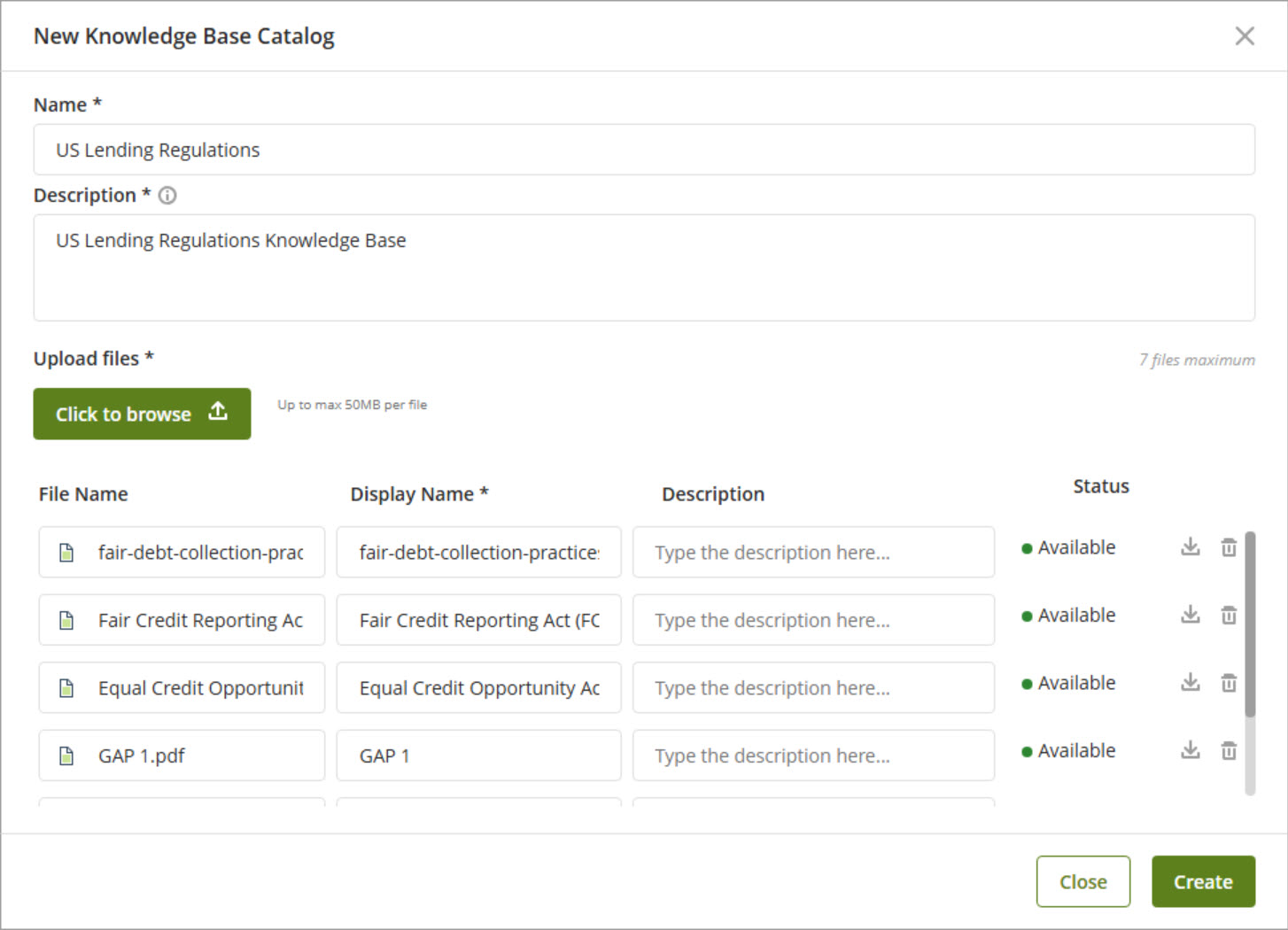Close the New Knowledge Base Catalog dialog

pyautogui.click(x=1244, y=36)
